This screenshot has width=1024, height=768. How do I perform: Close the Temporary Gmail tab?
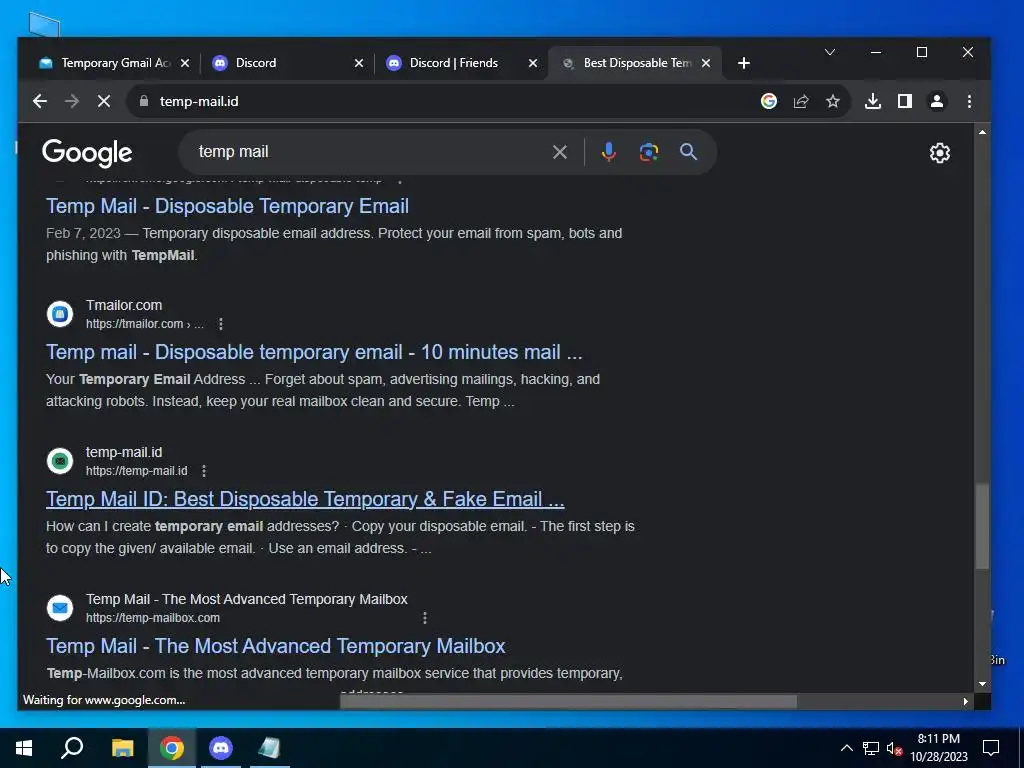[185, 63]
